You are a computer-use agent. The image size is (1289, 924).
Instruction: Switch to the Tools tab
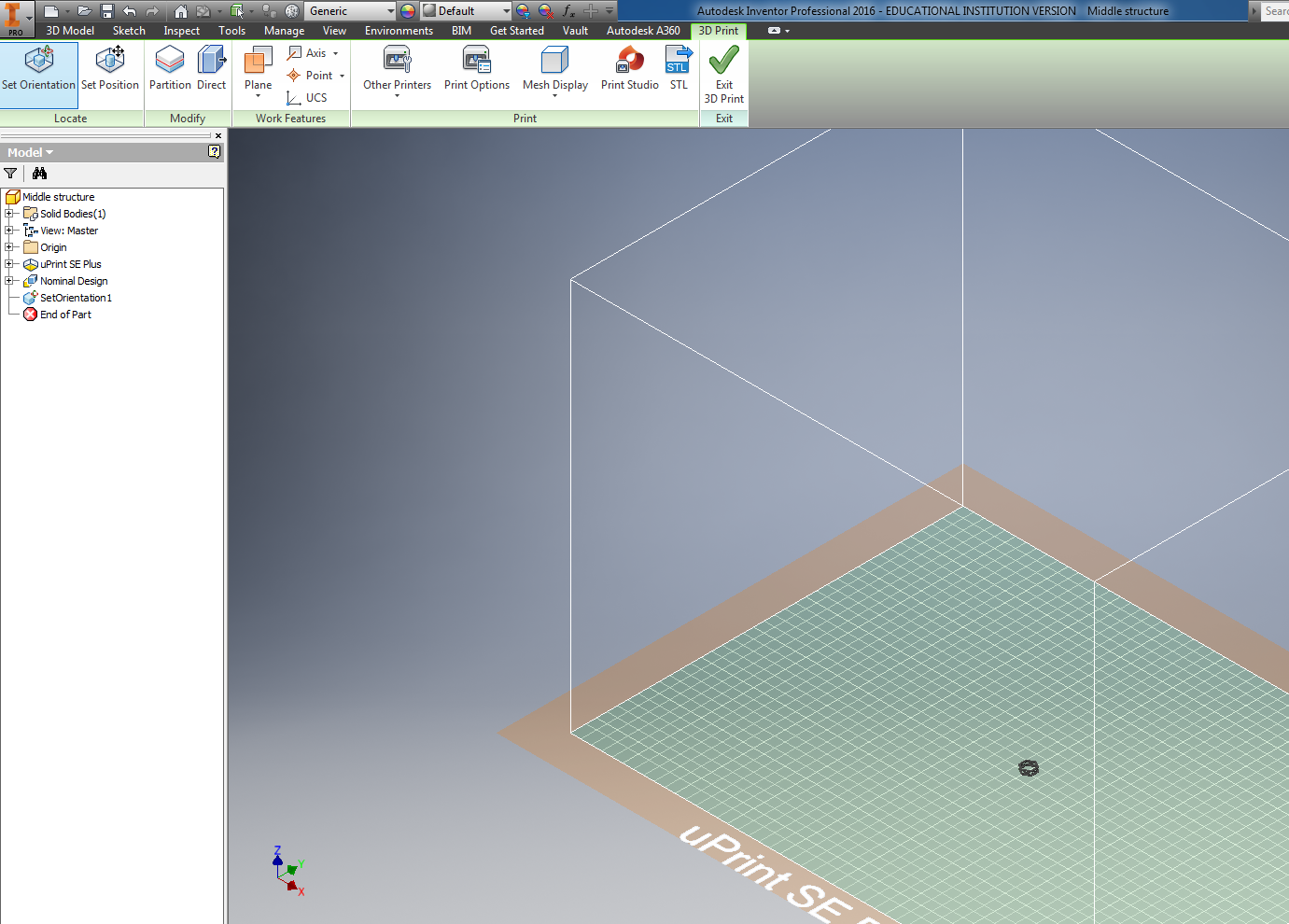click(231, 31)
